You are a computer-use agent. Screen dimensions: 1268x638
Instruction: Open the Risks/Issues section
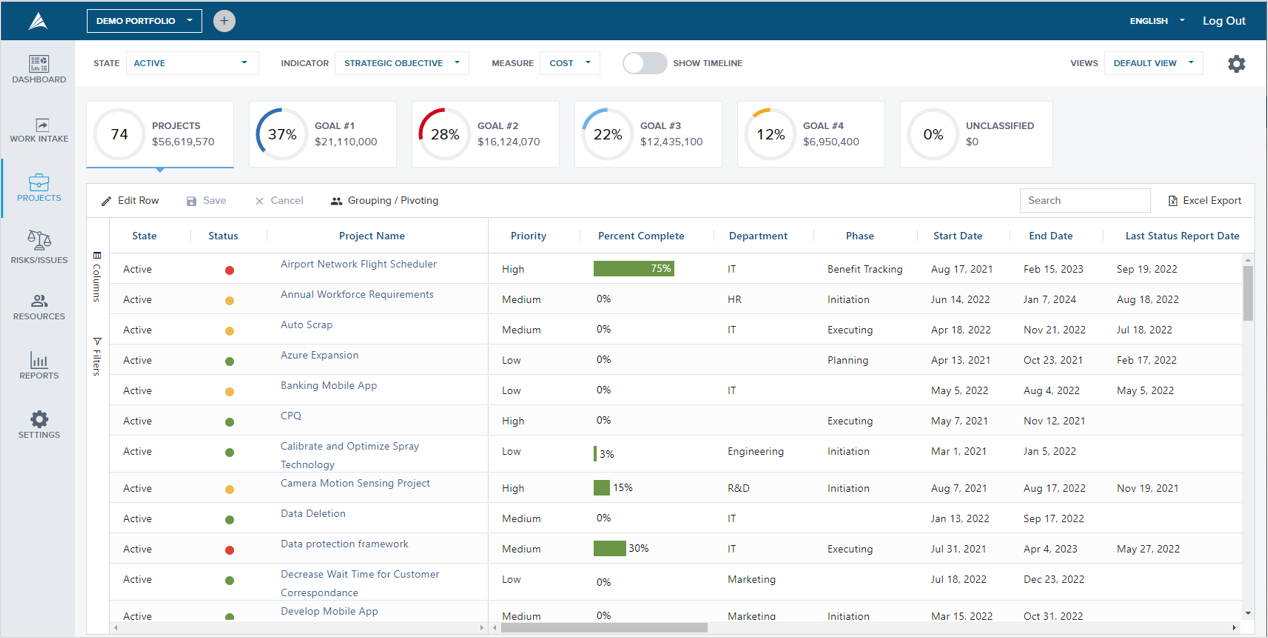[38, 248]
